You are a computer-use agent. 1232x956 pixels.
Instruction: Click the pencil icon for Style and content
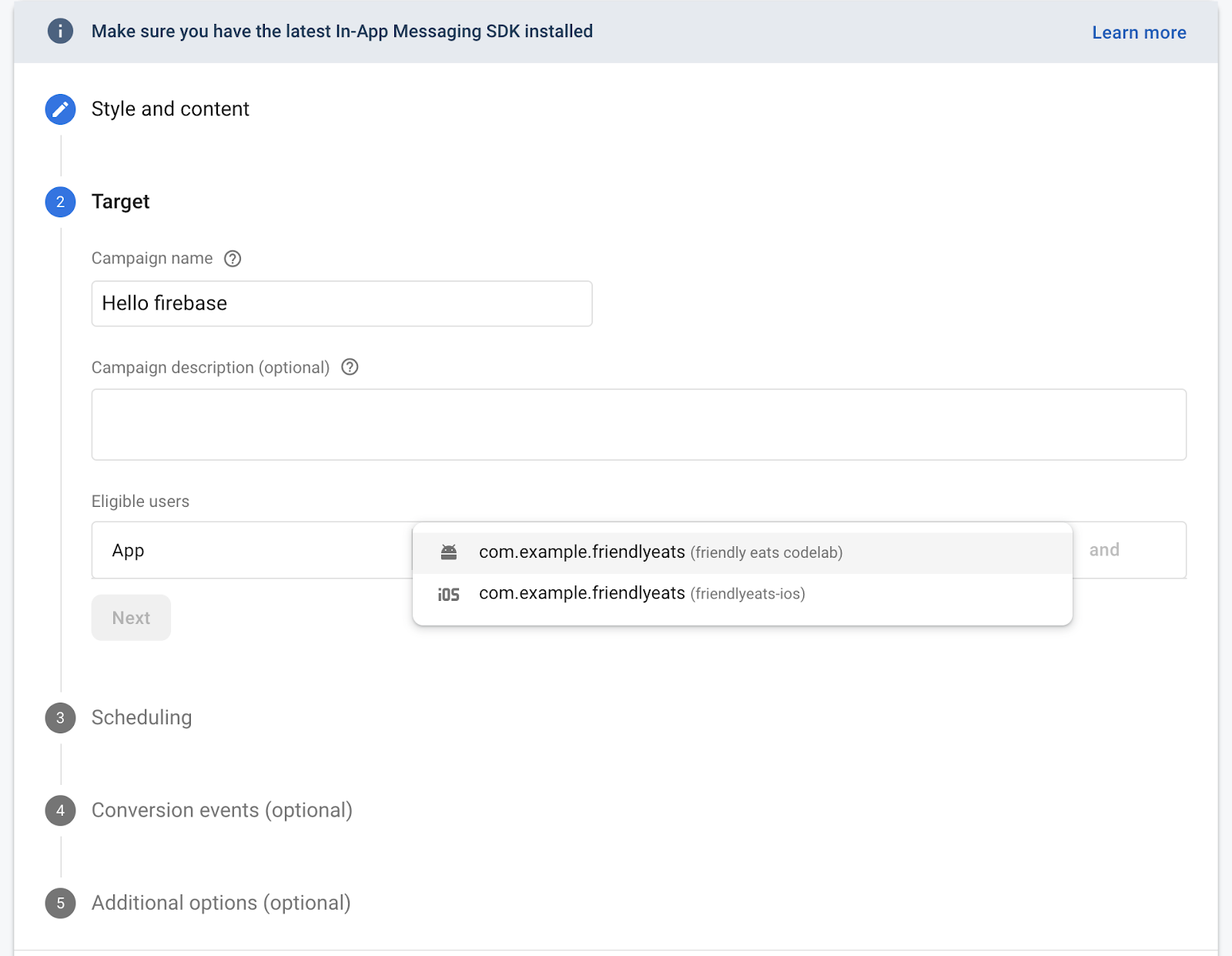[x=60, y=109]
